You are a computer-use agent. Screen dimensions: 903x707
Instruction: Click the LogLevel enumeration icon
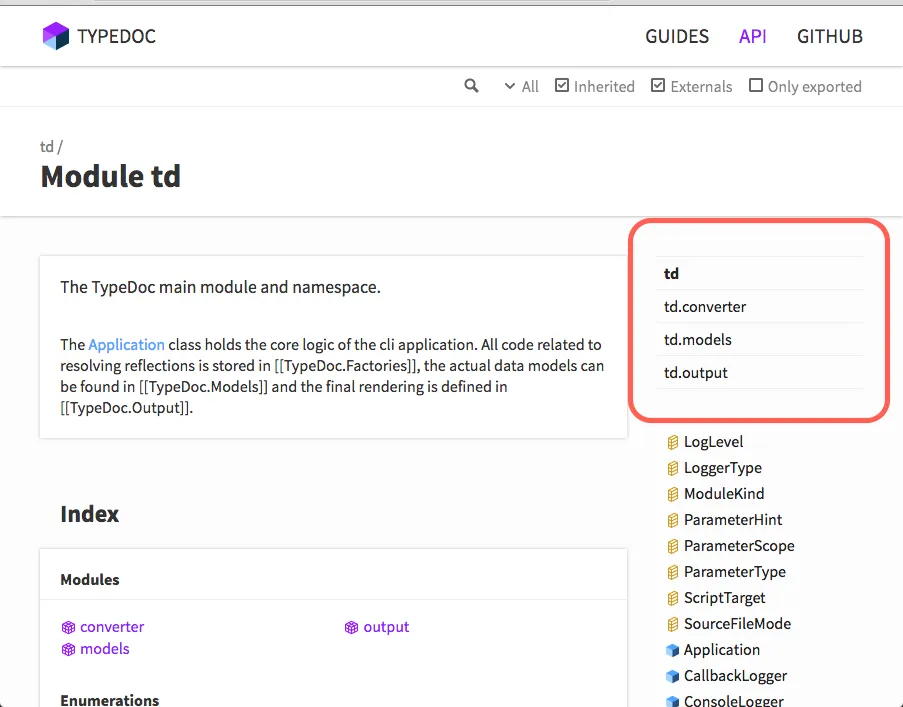coord(672,442)
